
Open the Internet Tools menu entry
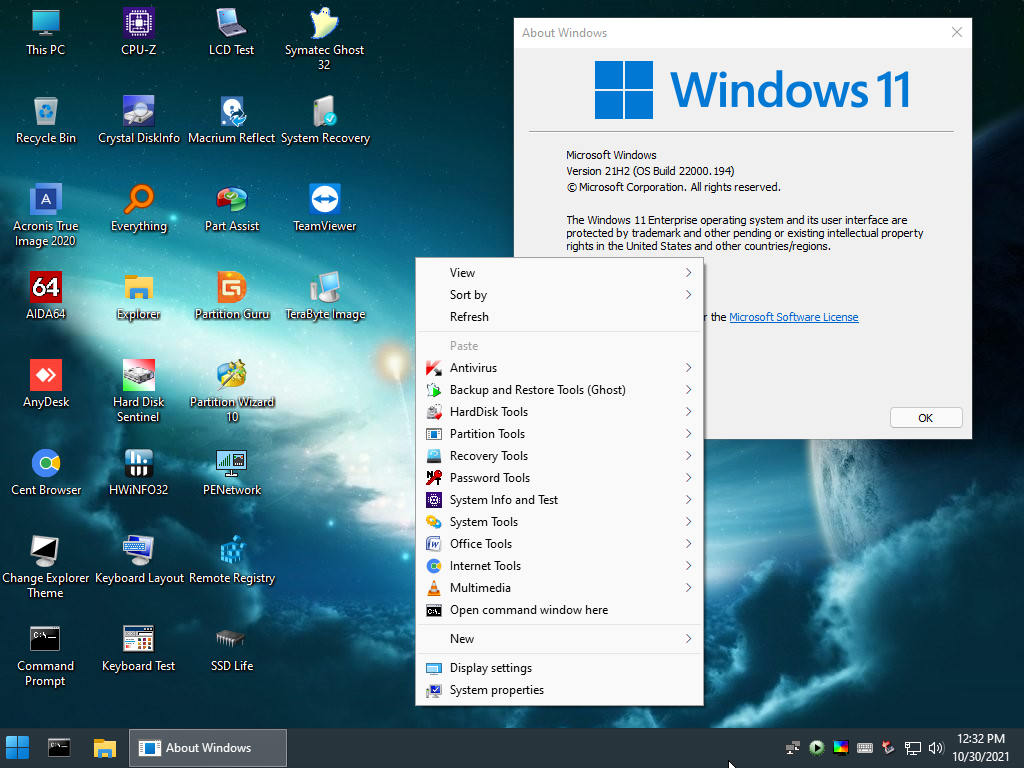[x=559, y=566]
